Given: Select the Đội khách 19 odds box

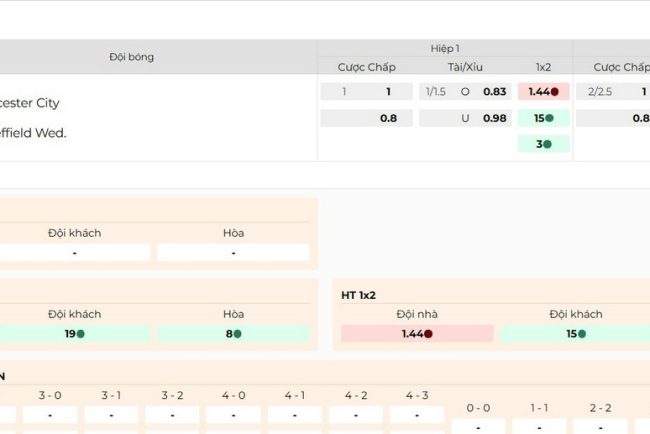Looking at the screenshot, I should pos(75,334).
